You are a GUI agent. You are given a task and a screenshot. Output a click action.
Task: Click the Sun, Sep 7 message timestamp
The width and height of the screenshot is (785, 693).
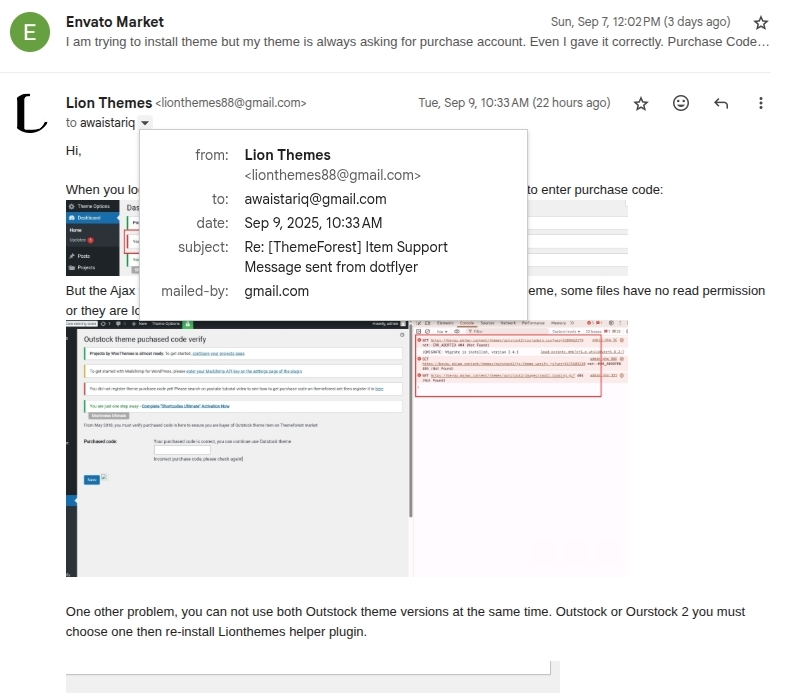coord(654,22)
